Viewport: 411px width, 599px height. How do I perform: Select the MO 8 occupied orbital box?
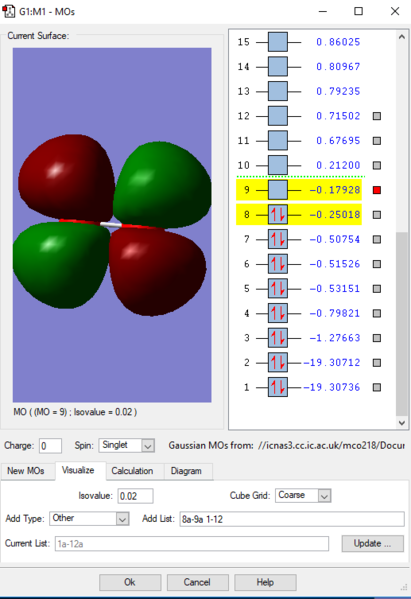click(x=278, y=215)
